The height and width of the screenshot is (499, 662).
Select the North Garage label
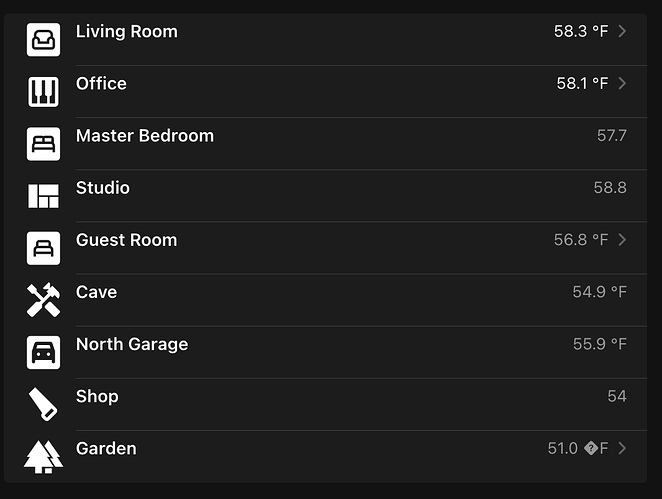click(x=132, y=344)
